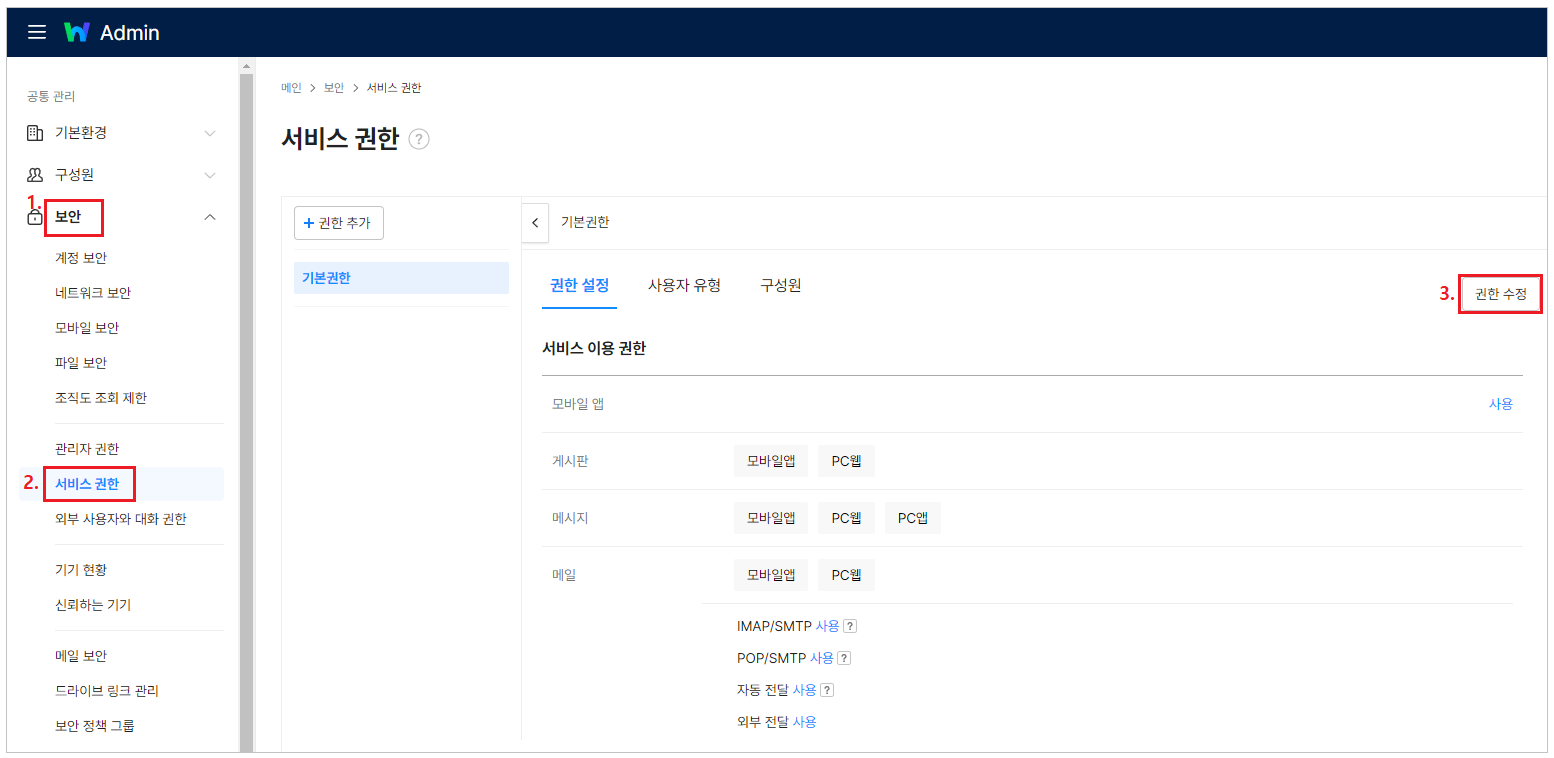Open 신뢰하는 기기 menu item
This screenshot has height=758, width=1554.
click(93, 605)
